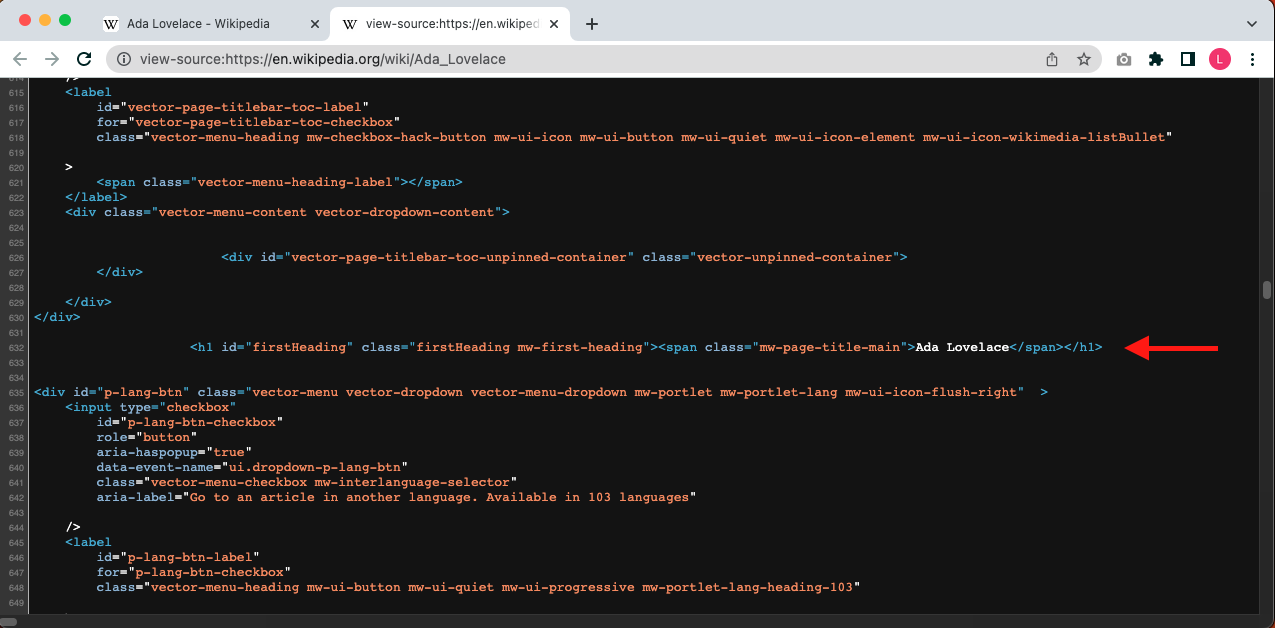This screenshot has width=1275, height=628.
Task: Select the firstHeading h1 source line
Action: point(645,347)
